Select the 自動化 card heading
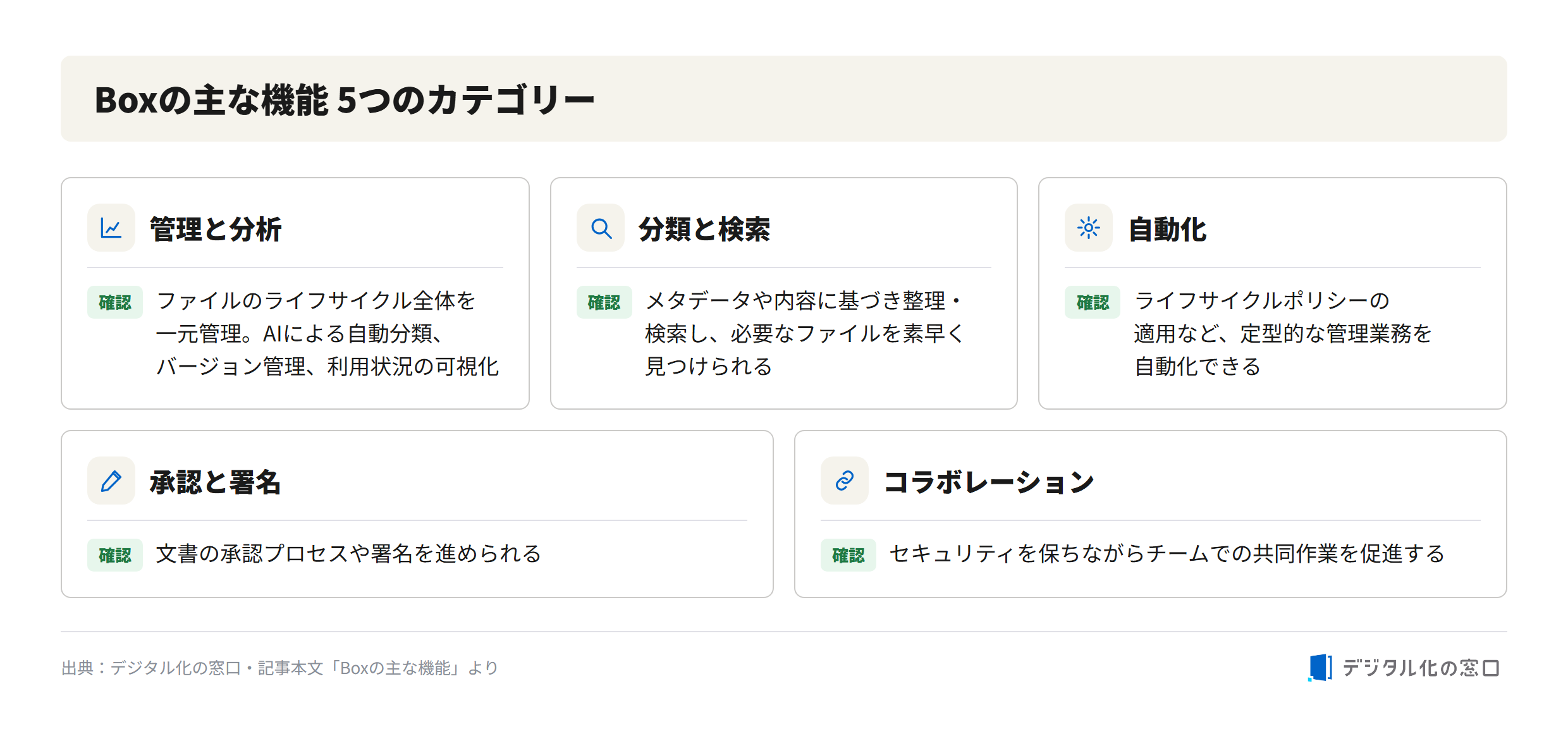This screenshot has height=741, width=1568. pos(1168,229)
